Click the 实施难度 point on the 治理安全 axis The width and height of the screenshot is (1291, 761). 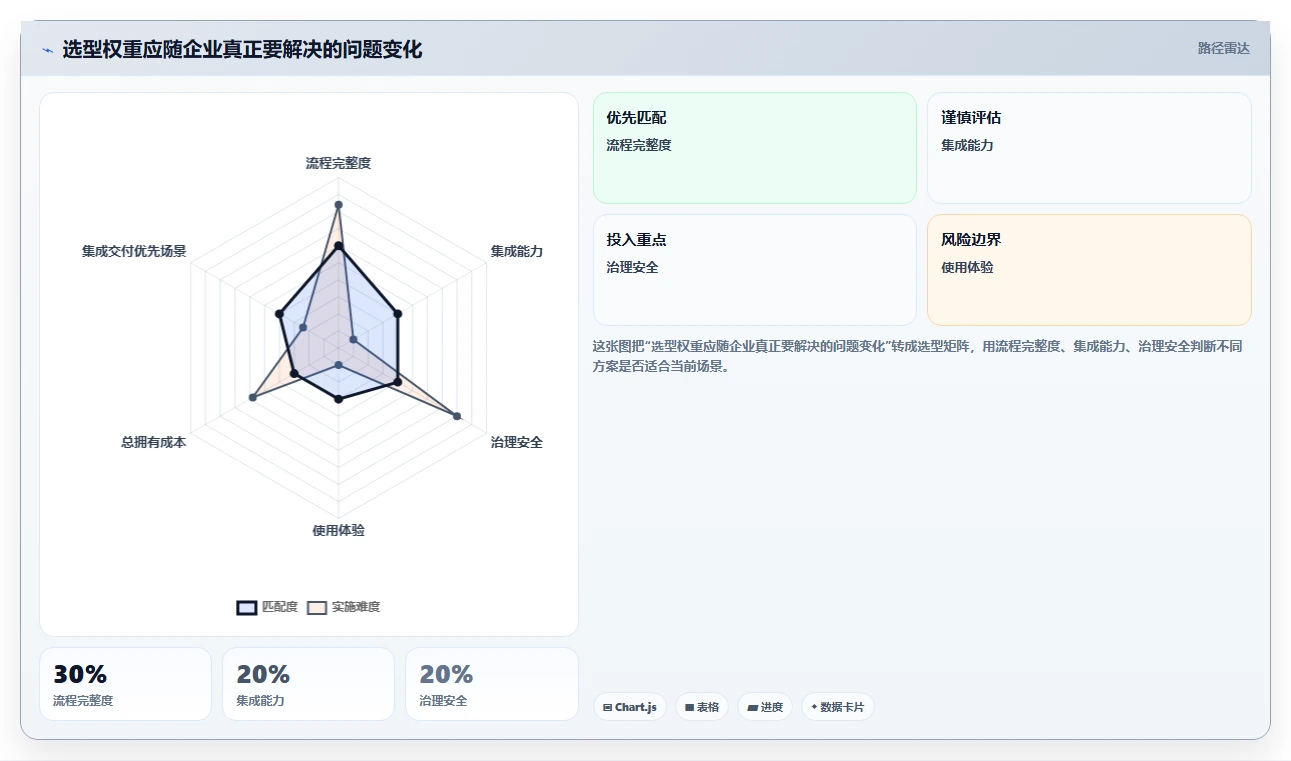[458, 416]
